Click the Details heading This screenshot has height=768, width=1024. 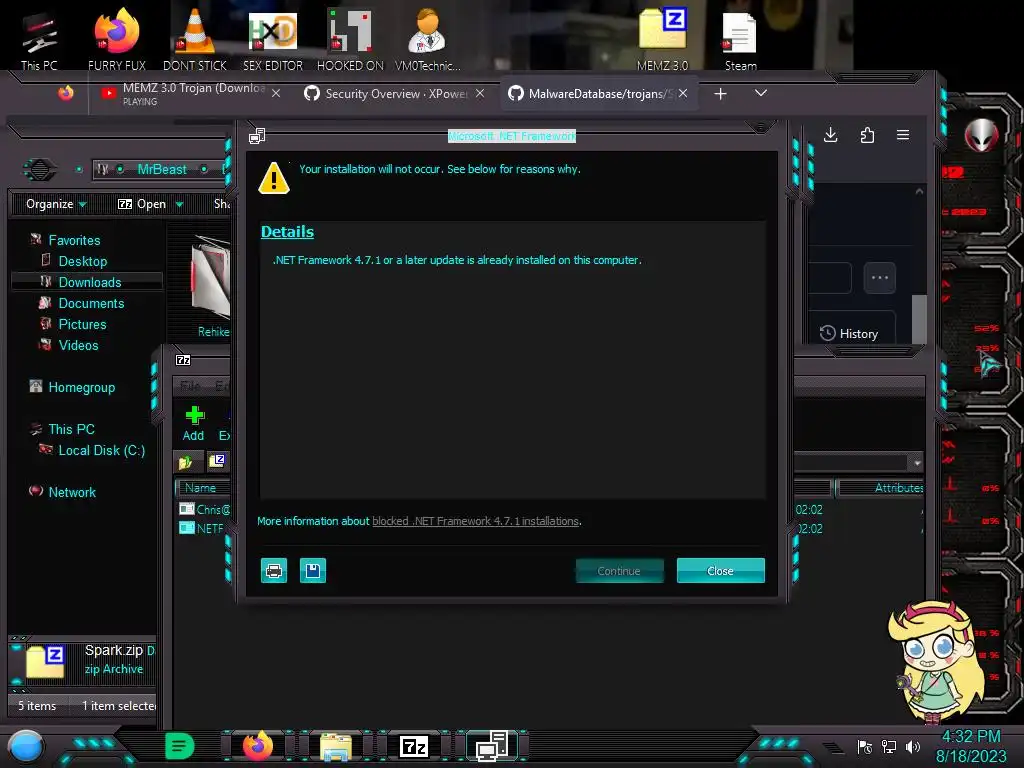click(287, 232)
